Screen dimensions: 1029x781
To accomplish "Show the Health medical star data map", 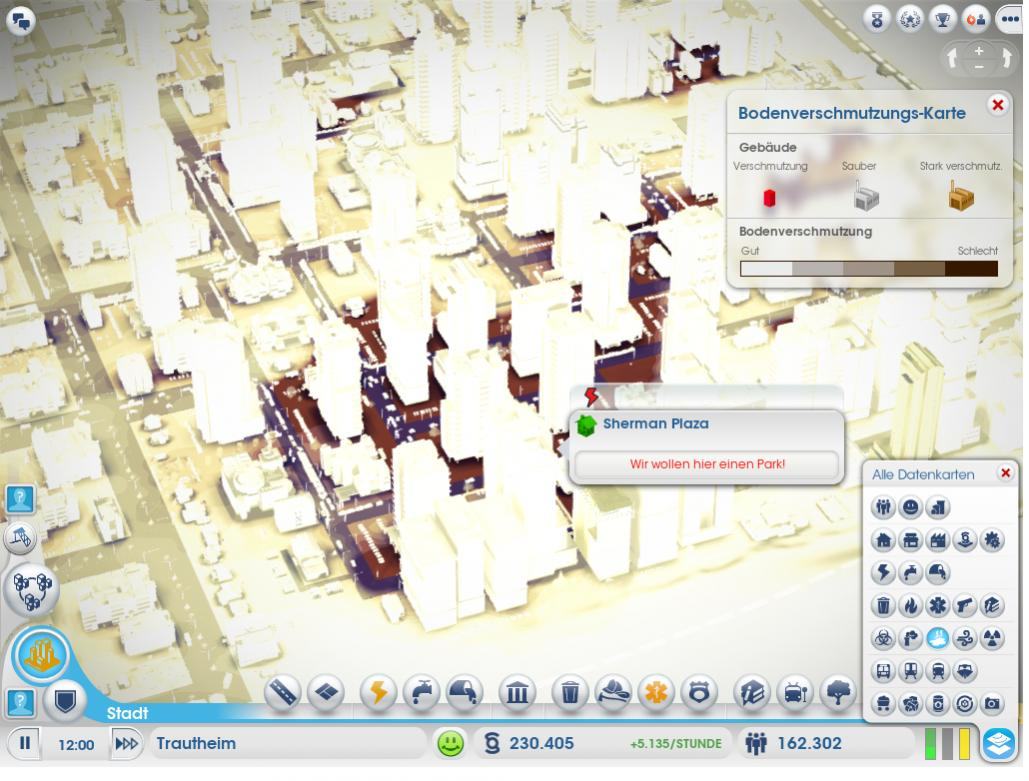I will pyautogui.click(x=938, y=605).
